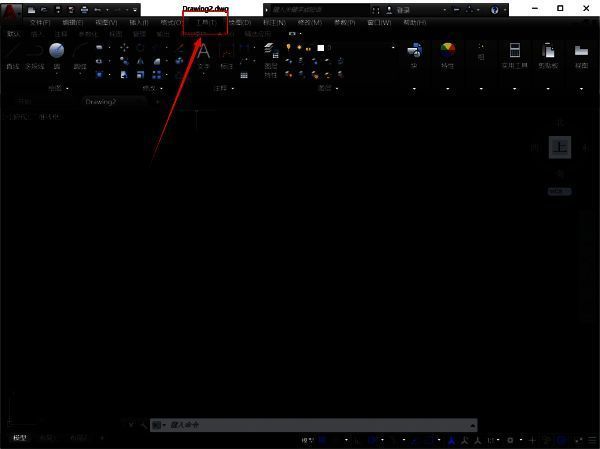Switch to the Model (模型) layout tab
Screen dimensions: 600x449
(x=20, y=438)
